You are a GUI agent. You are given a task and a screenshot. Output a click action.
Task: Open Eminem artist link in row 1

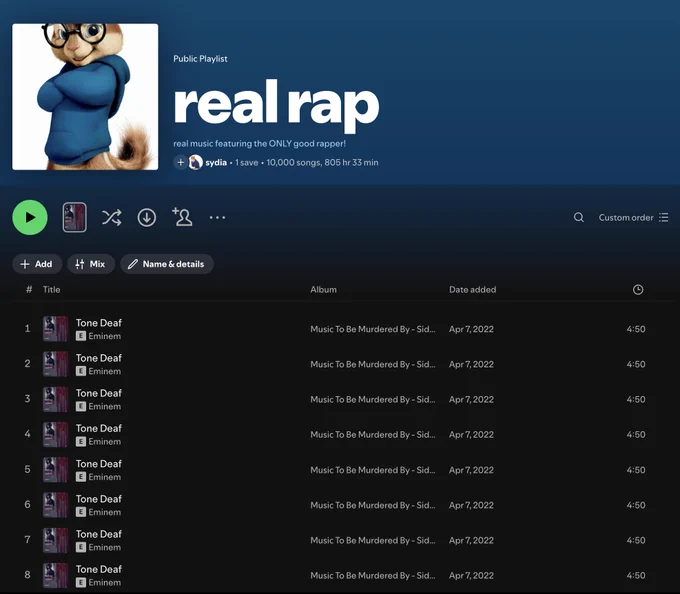[x=105, y=336]
